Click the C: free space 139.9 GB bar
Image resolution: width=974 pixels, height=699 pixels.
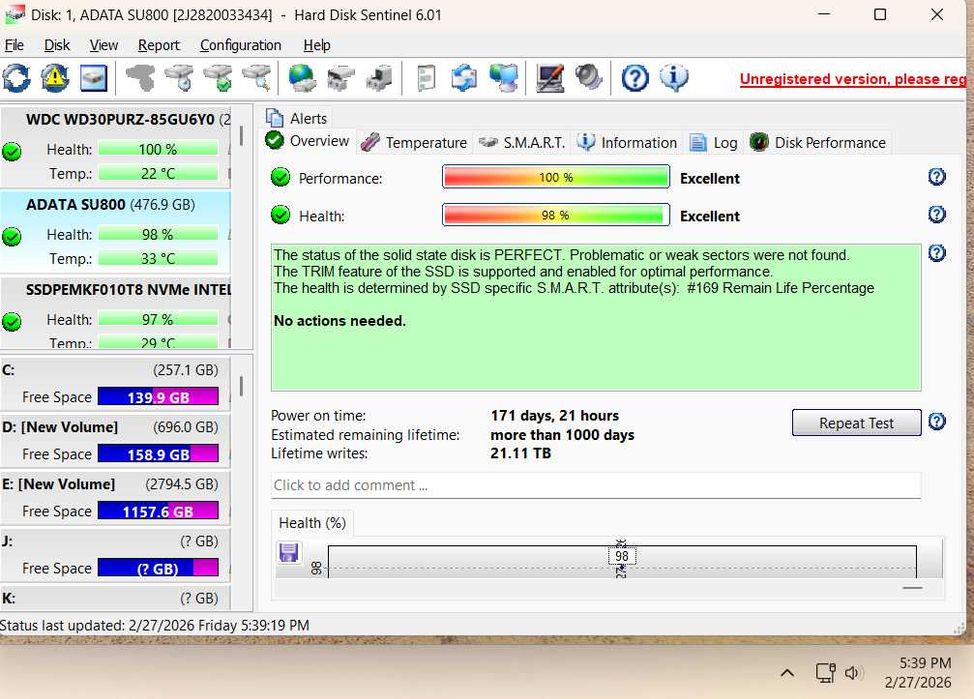coord(158,396)
